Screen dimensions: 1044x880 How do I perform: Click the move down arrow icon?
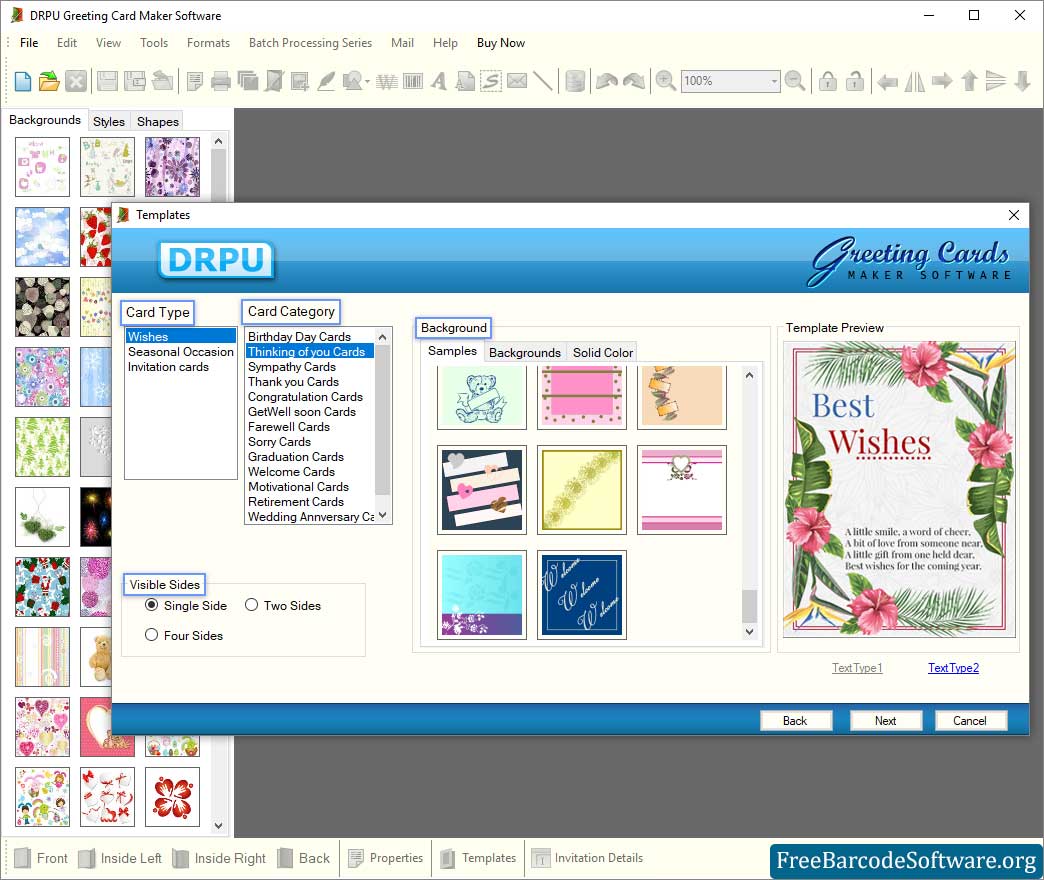(x=1023, y=81)
